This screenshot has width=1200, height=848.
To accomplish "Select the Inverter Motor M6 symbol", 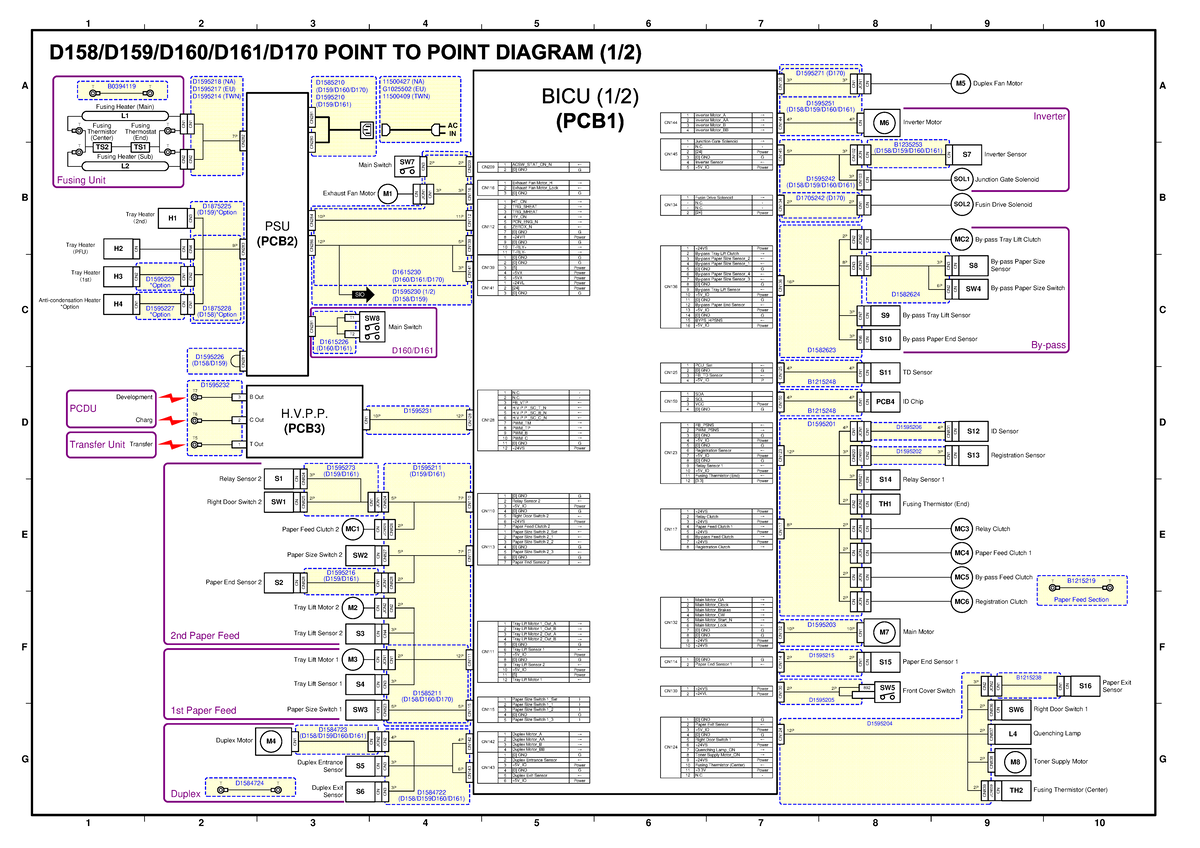I will (x=884, y=122).
